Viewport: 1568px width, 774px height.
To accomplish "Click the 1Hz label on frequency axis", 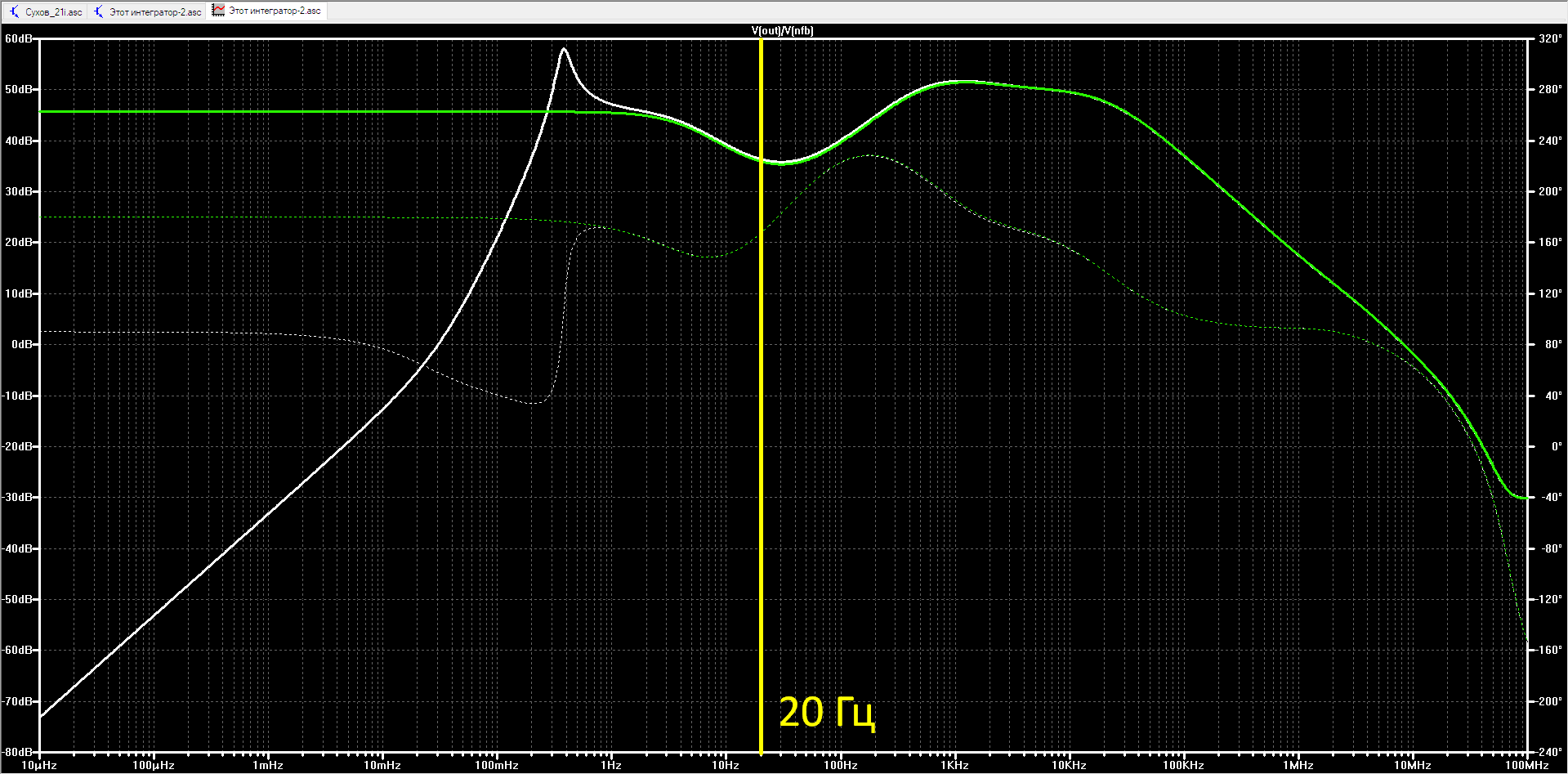I will click(x=611, y=765).
